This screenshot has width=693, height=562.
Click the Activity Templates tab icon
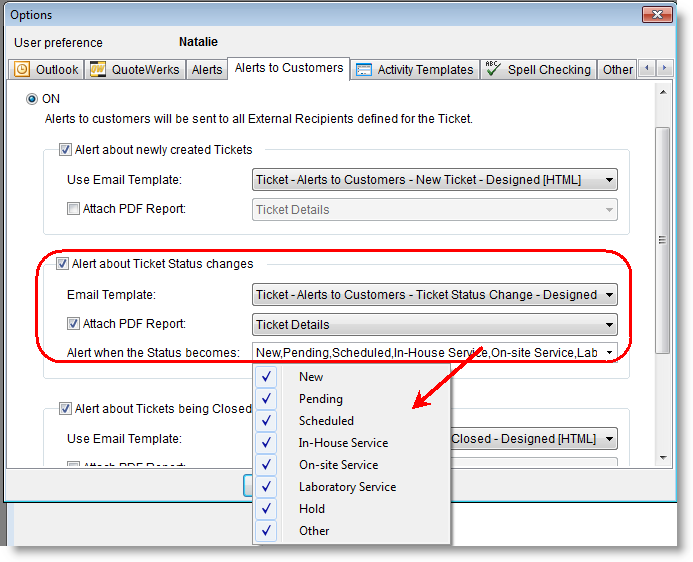364,70
